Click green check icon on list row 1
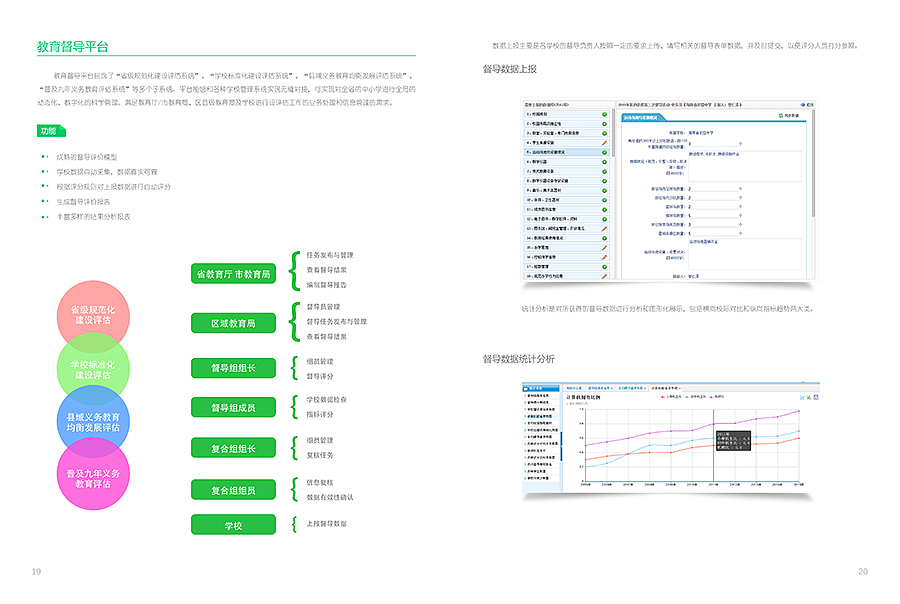Image resolution: width=900 pixels, height=604 pixels. pyautogui.click(x=604, y=114)
